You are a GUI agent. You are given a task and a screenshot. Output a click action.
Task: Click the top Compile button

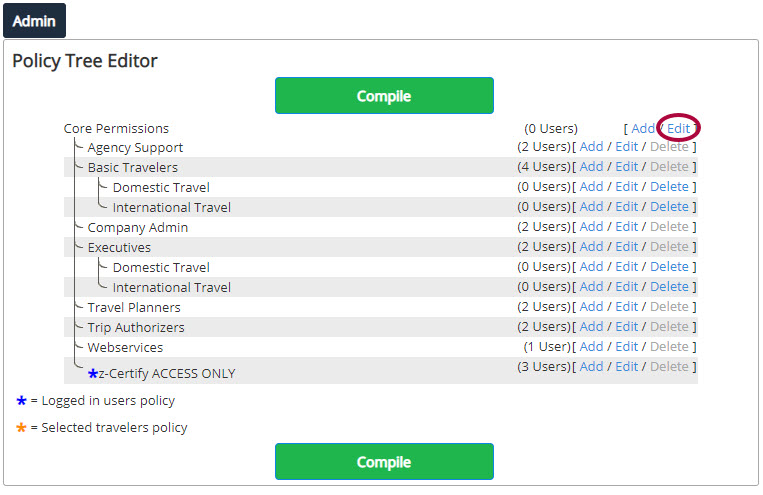coord(384,95)
